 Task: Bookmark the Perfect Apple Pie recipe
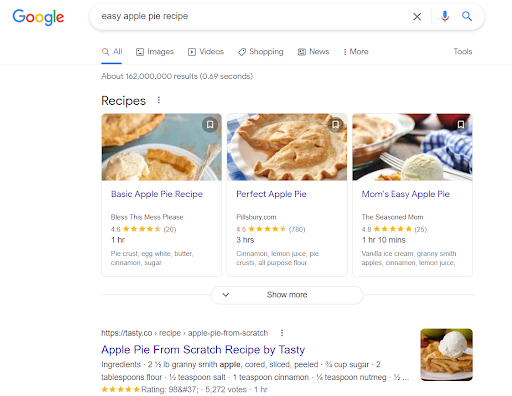(335, 124)
